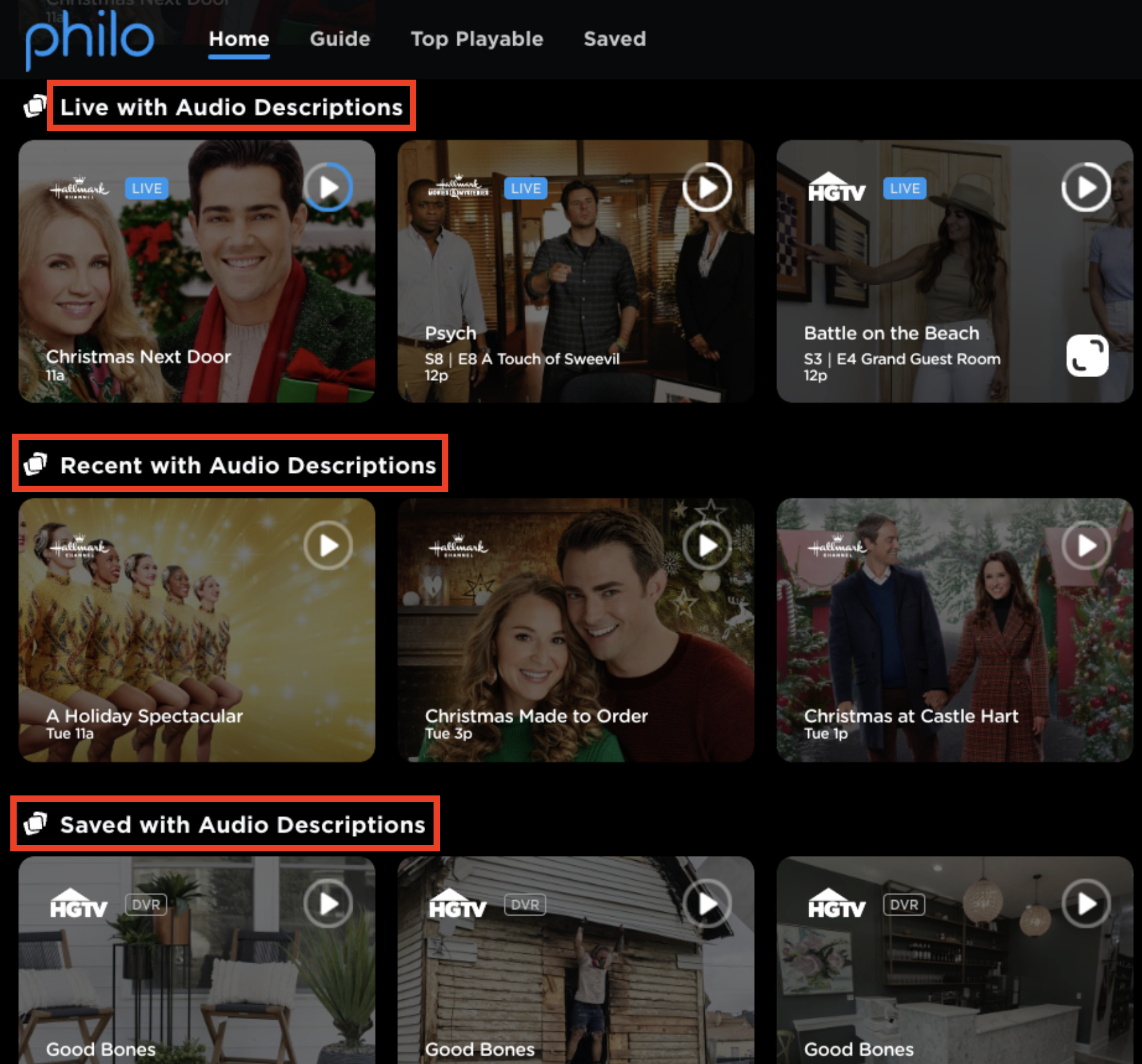Screen dimensions: 1142x1064
Task: Click the HGTV logo on Battle on the Beach
Action: click(x=837, y=188)
